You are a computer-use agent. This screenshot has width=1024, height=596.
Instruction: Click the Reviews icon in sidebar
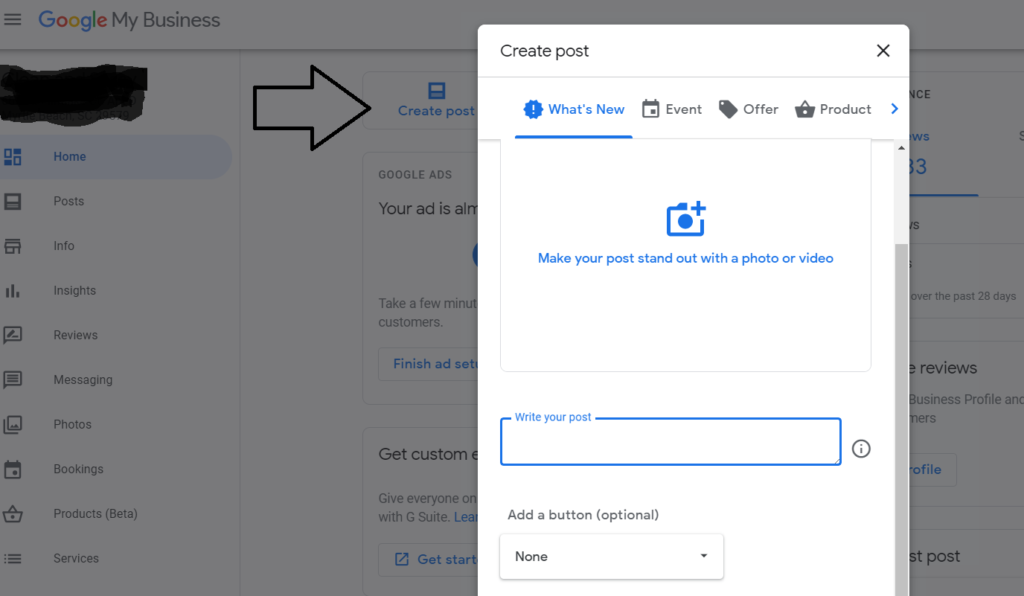coord(12,335)
